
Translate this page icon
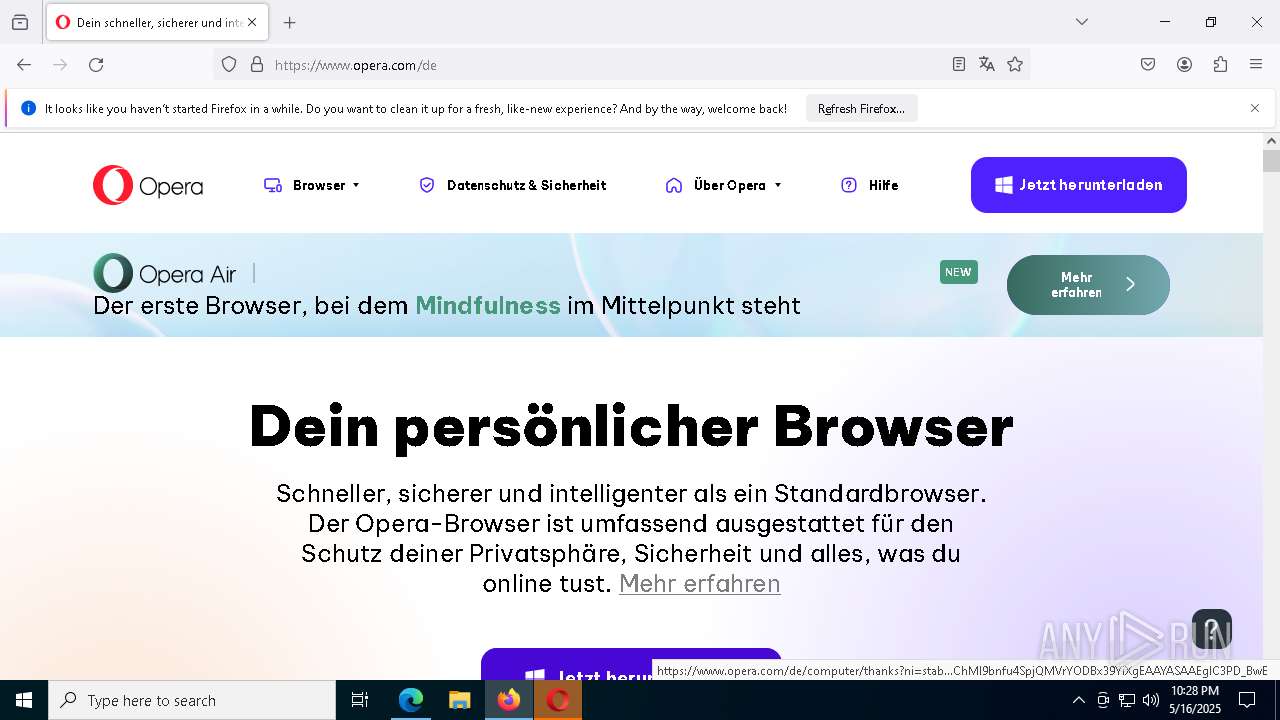987,65
